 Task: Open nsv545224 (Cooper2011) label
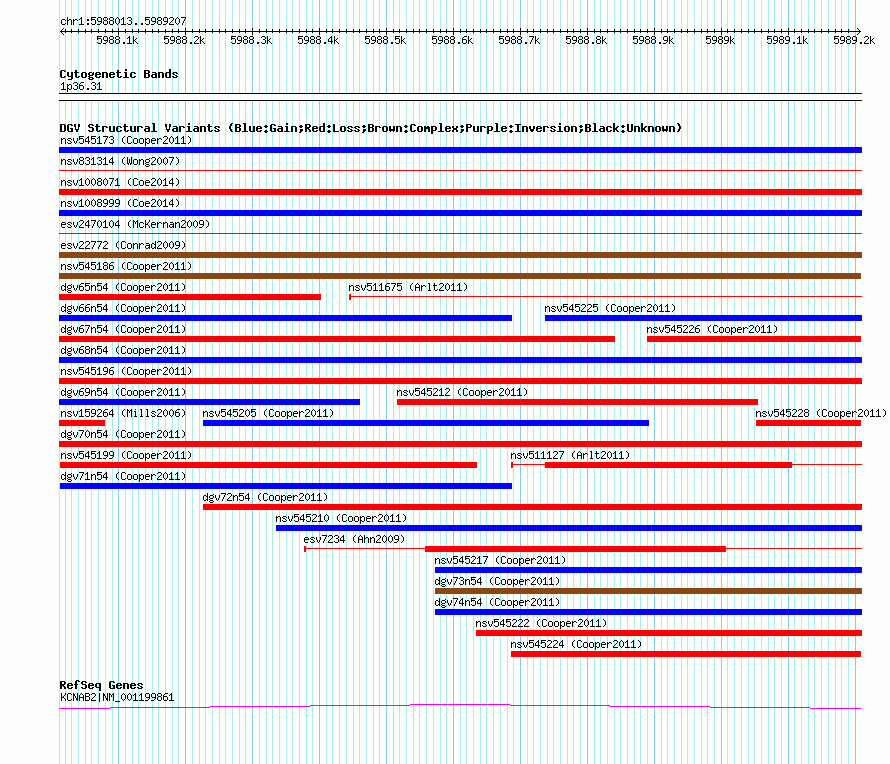(x=576, y=644)
